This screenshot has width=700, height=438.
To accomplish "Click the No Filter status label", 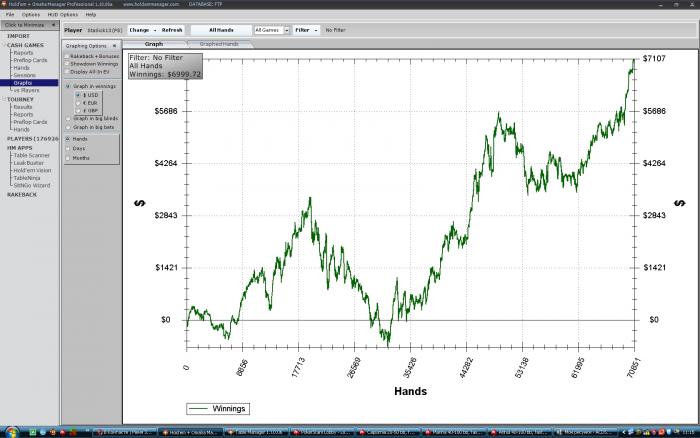I will click(x=336, y=30).
